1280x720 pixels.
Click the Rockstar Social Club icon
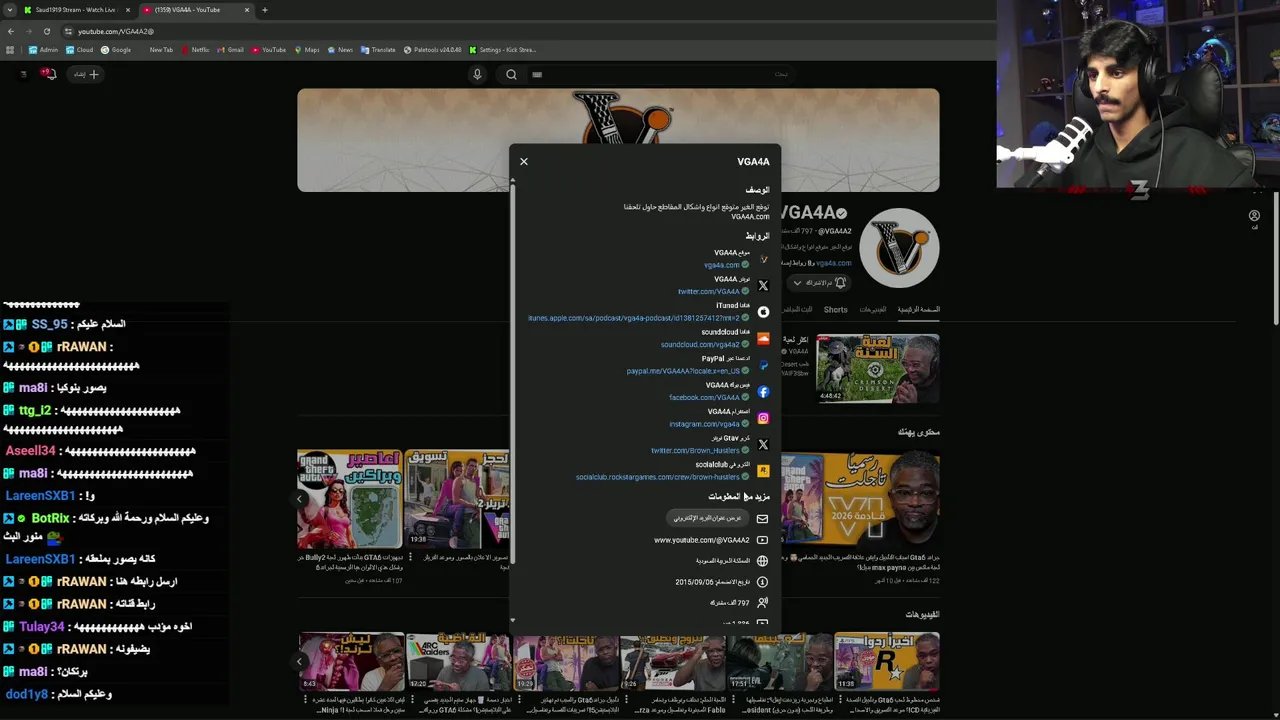[763, 471]
